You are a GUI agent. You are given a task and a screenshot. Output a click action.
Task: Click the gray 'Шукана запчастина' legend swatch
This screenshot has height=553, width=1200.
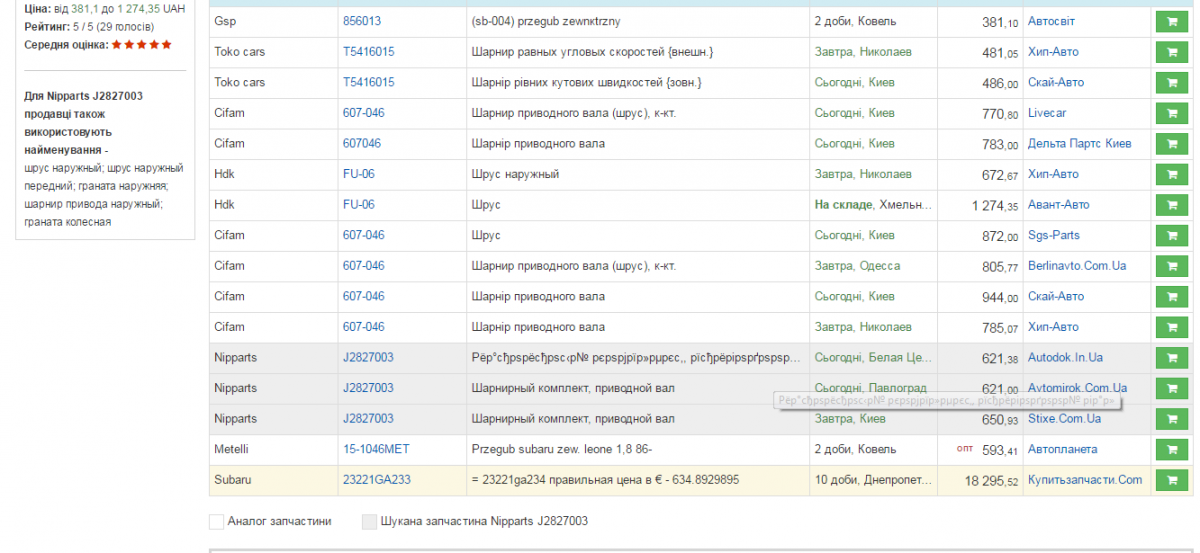coord(369,521)
